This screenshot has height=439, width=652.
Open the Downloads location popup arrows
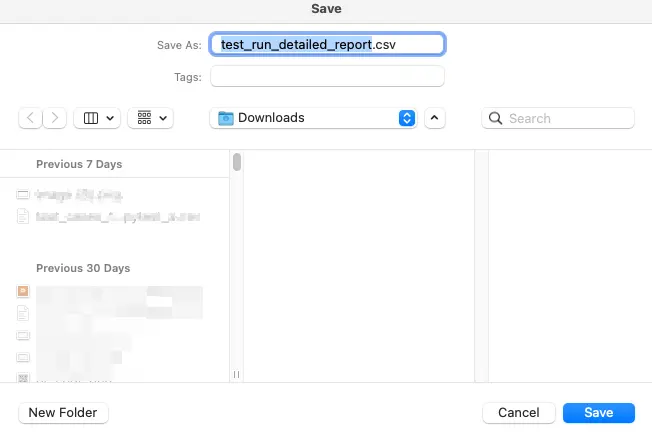406,118
